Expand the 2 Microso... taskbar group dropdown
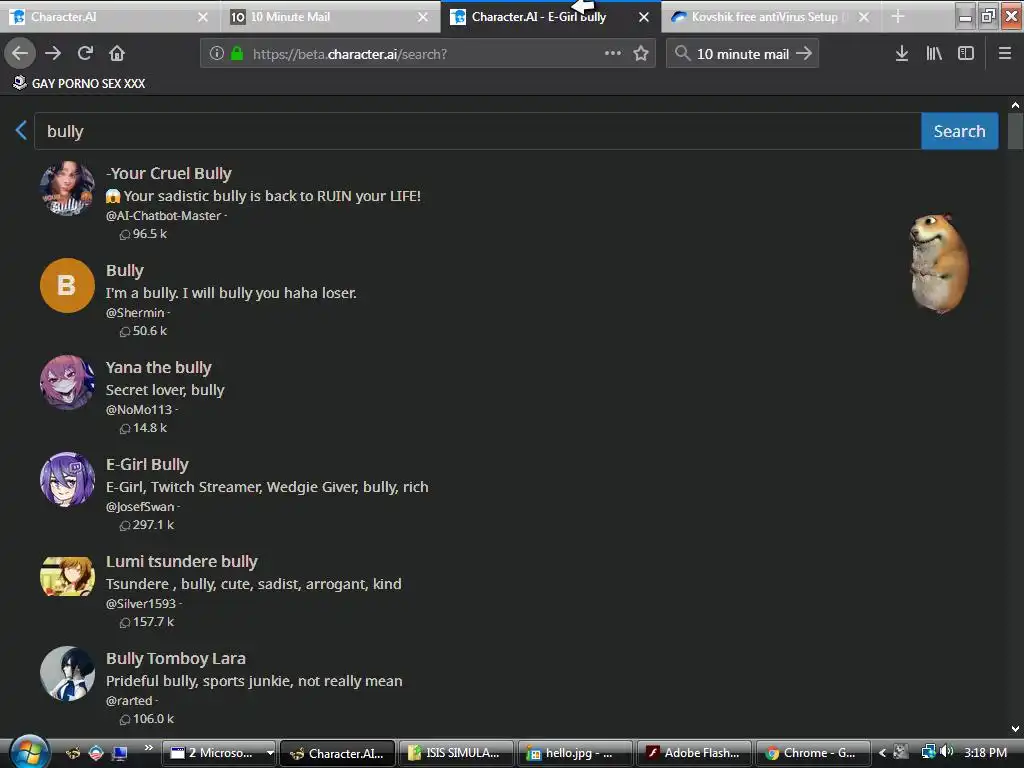The width and height of the screenshot is (1024, 768). coord(270,753)
